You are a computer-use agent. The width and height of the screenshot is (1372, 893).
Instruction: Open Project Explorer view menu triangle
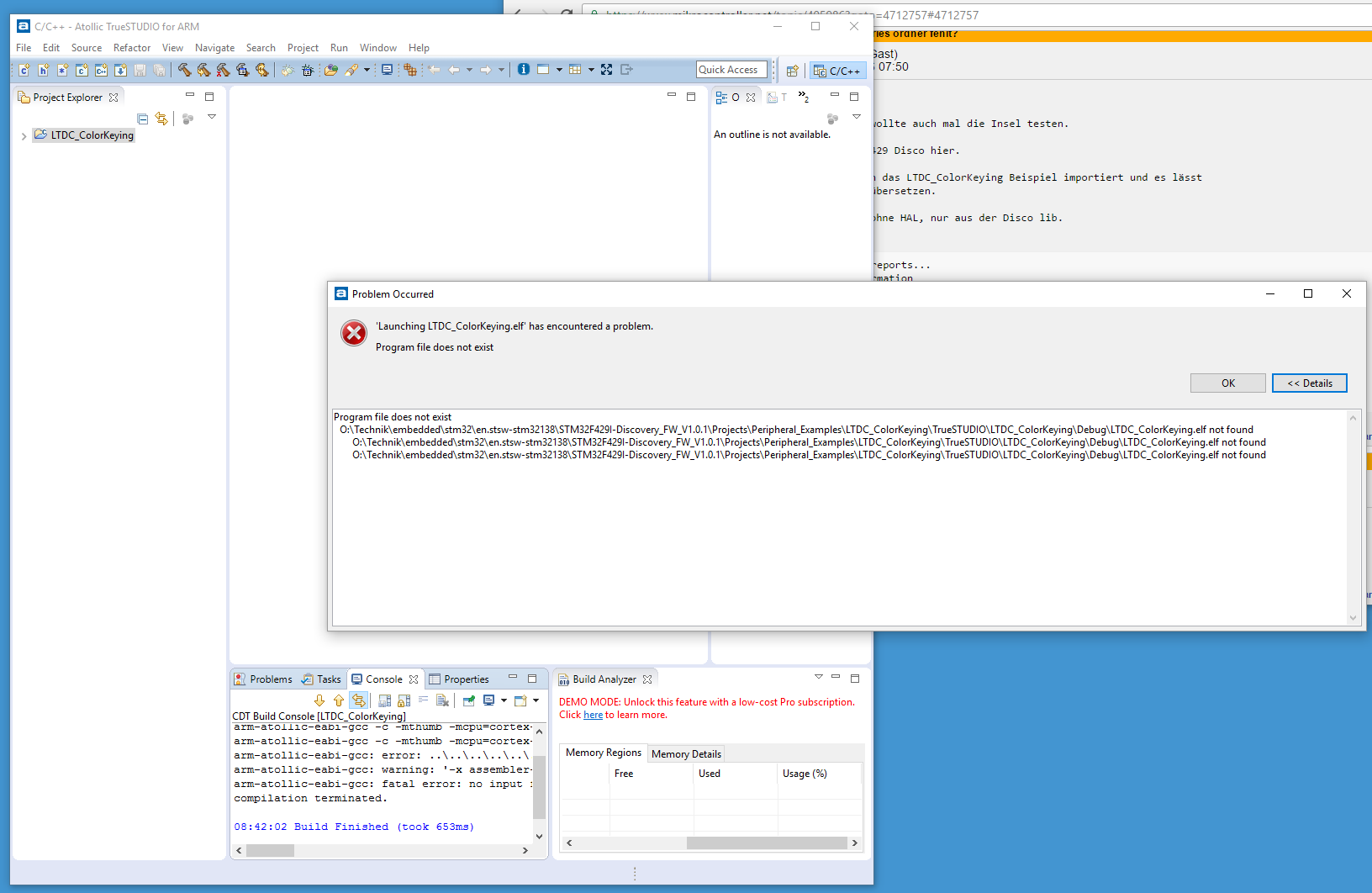(x=212, y=117)
